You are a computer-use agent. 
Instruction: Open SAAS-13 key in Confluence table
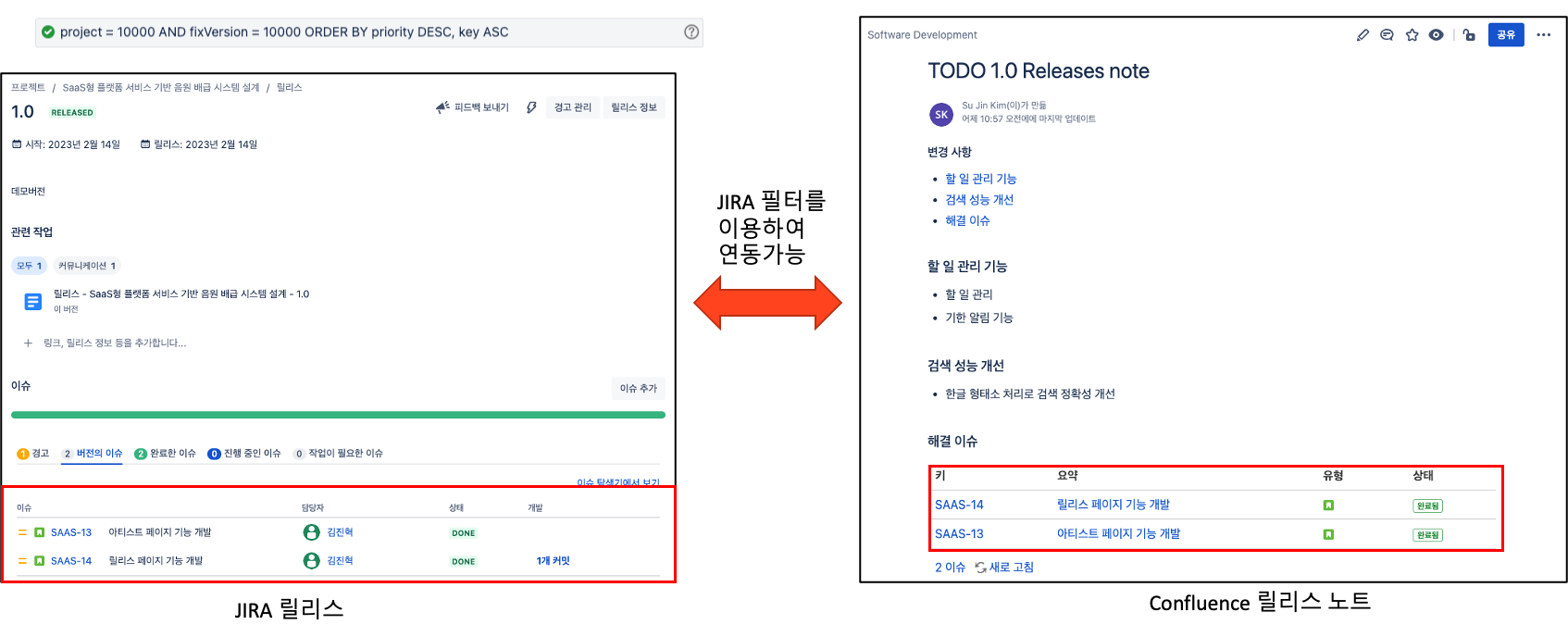[x=959, y=534]
